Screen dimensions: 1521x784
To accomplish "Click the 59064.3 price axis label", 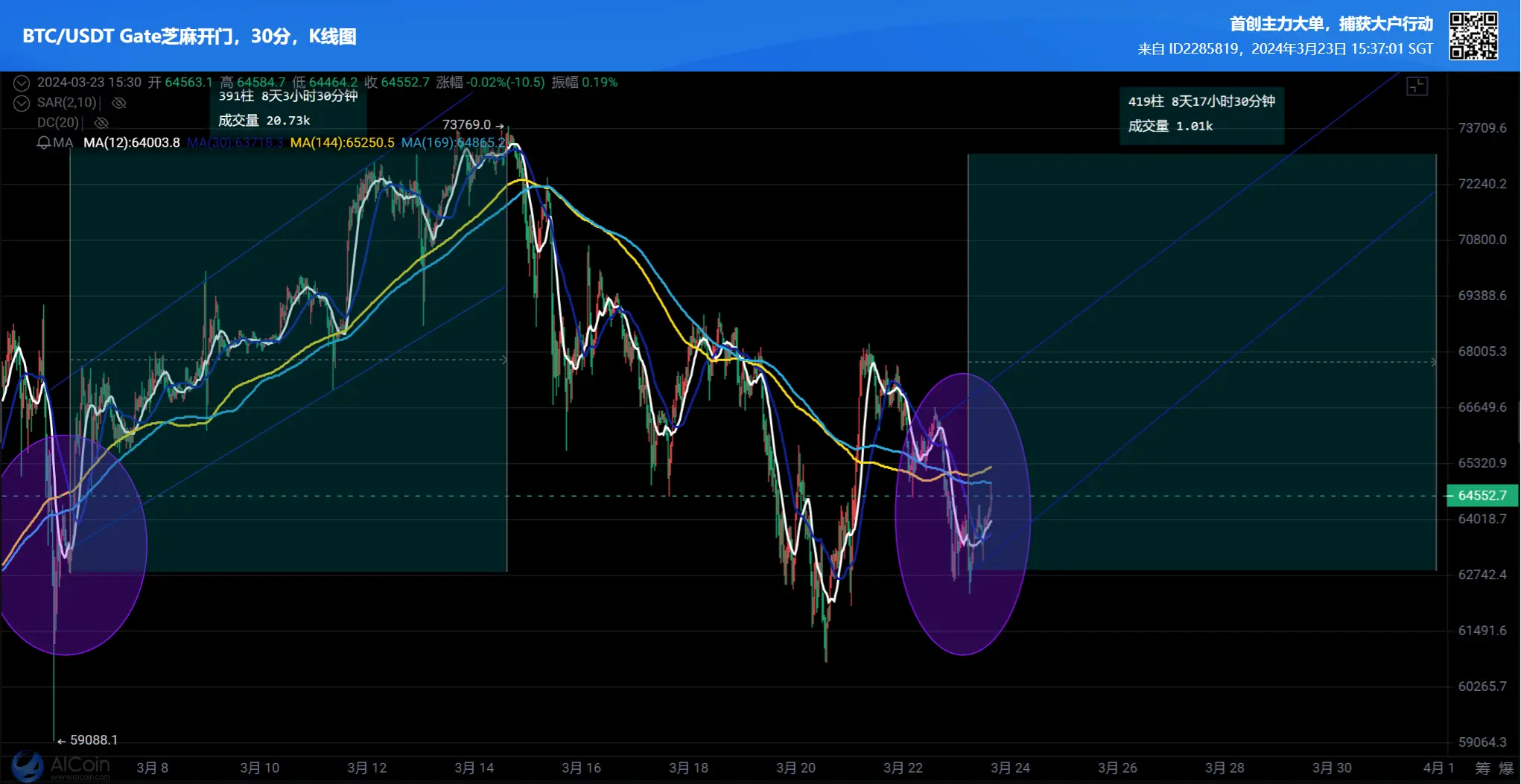I will point(1482,742).
